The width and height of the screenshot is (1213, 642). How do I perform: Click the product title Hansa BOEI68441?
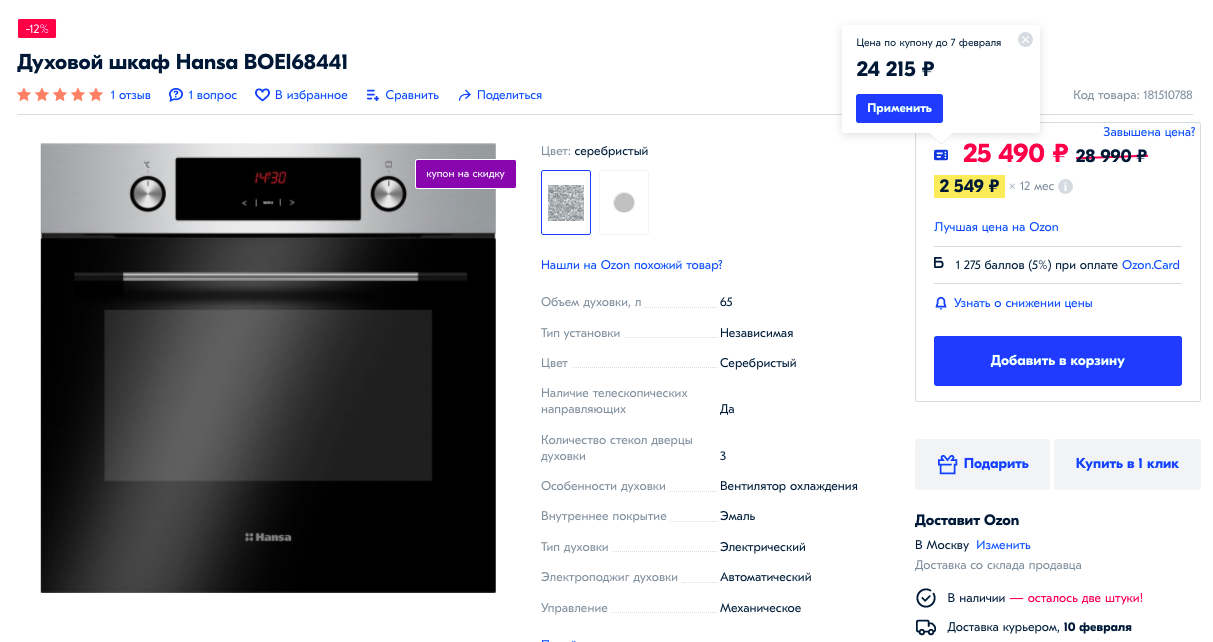tap(182, 63)
